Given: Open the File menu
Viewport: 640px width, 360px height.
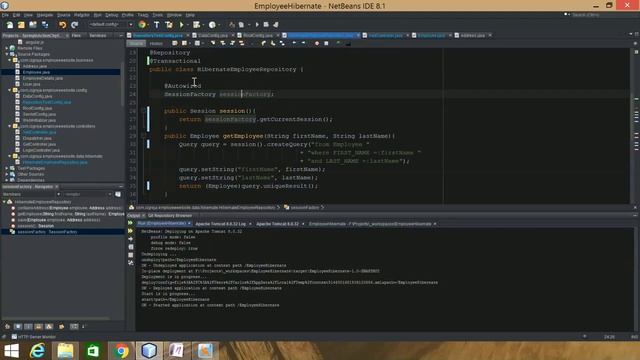Looking at the screenshot, I should [5, 15].
